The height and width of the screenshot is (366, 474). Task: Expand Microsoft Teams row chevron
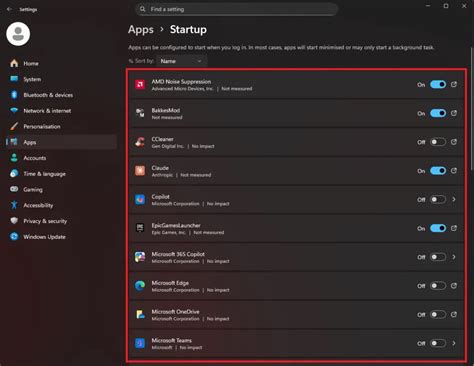[454, 343]
